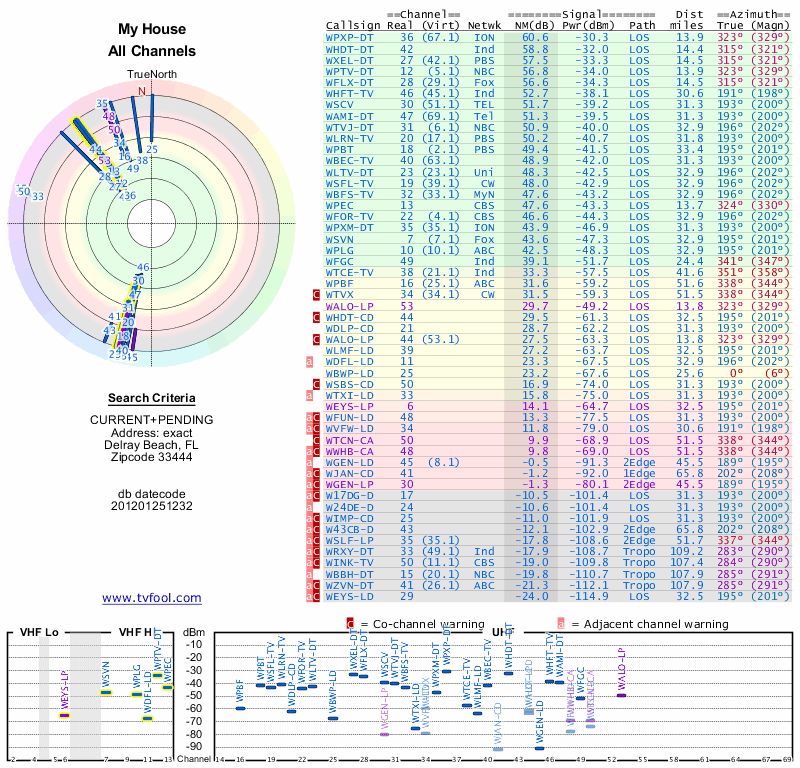The height and width of the screenshot is (768, 800).
Task: Click the WSVN marker in VHF Hi chart
Action: coord(106,692)
